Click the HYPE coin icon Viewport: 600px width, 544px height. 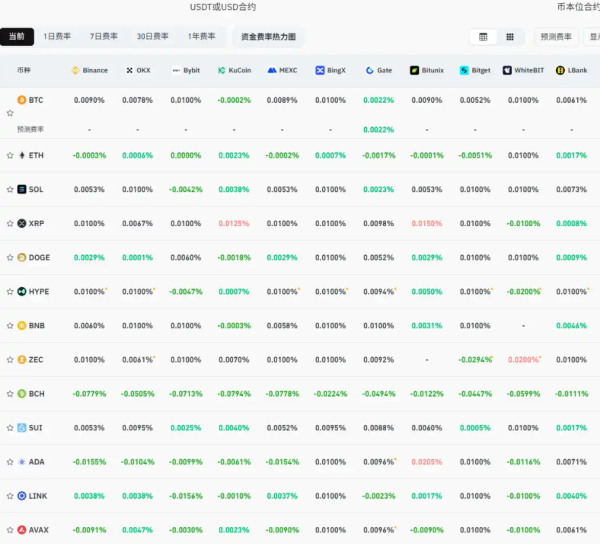(22, 291)
